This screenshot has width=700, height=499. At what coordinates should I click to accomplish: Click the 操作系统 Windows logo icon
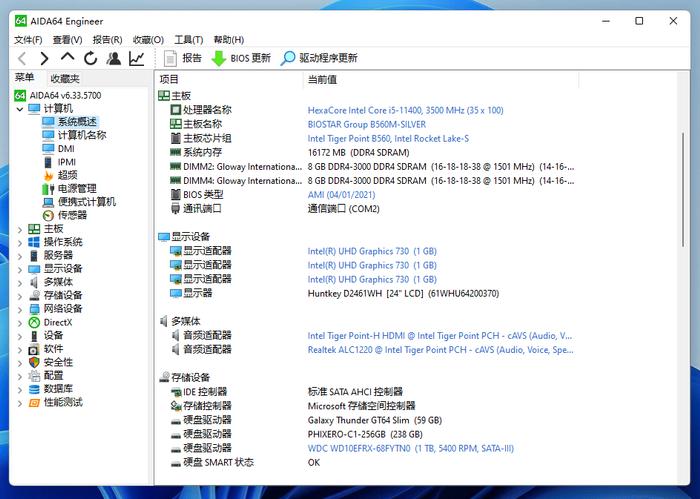33,242
